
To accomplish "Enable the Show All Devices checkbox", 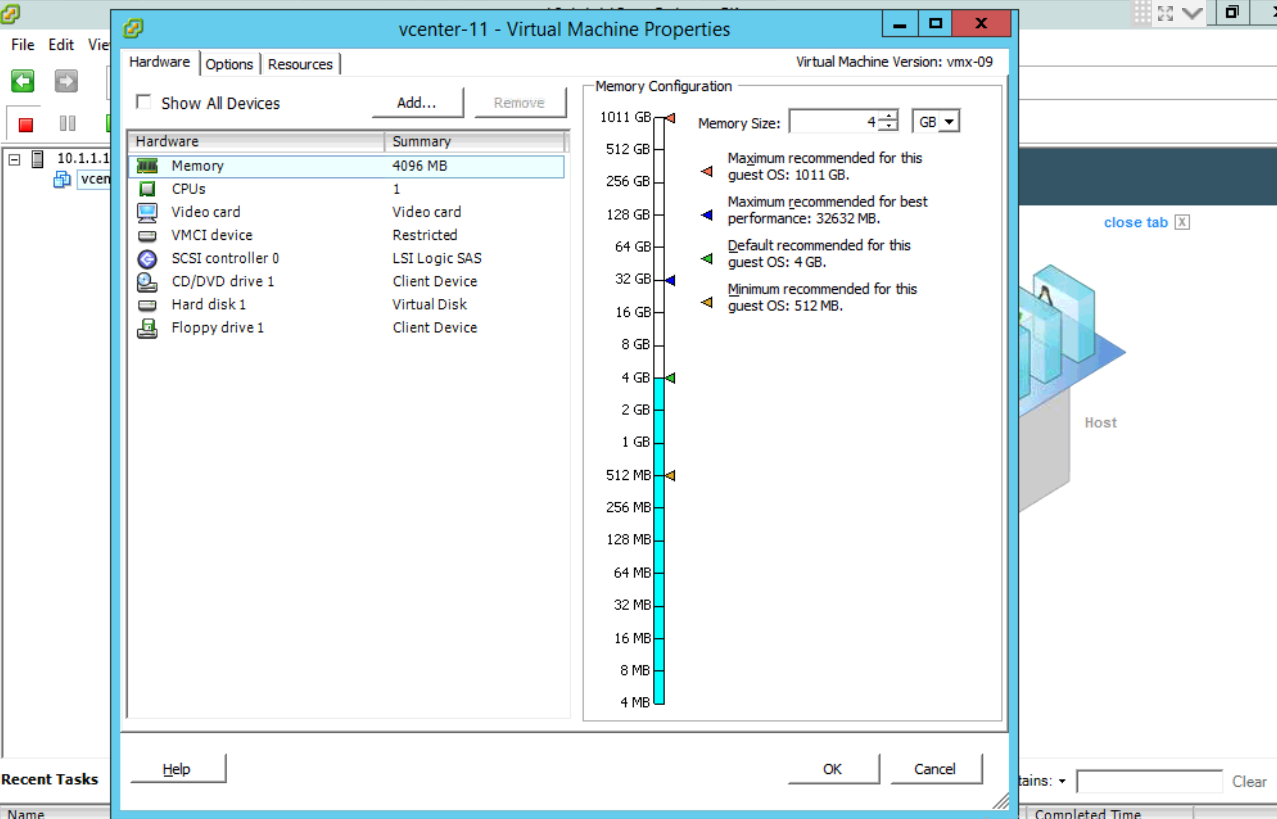I will 143,102.
